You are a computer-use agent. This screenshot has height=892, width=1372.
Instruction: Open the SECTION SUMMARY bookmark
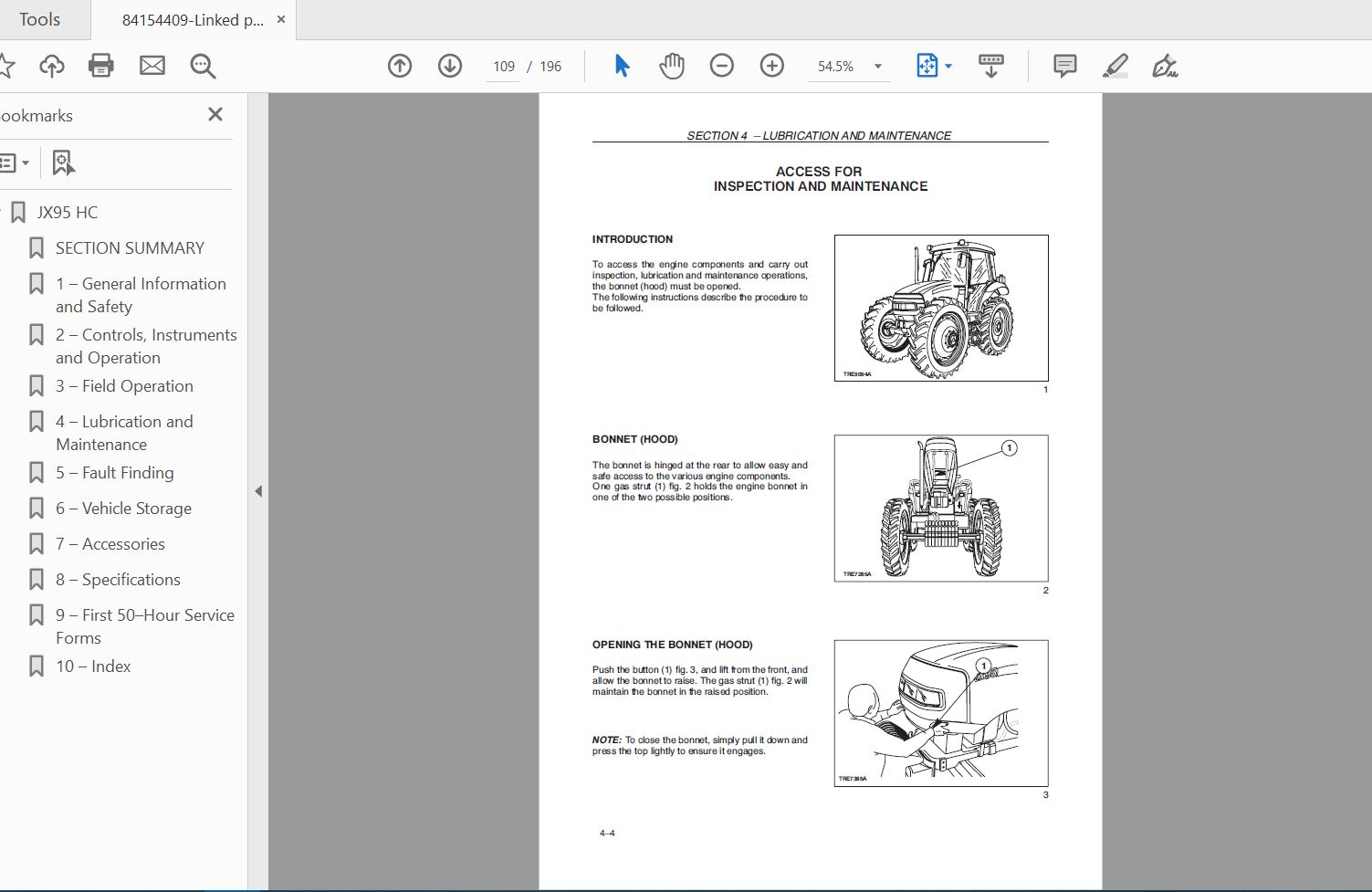(130, 248)
